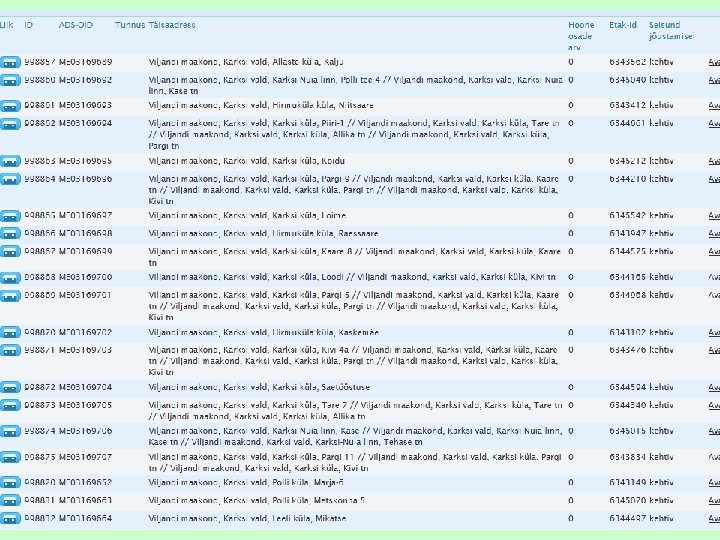Open the Ava link in the Saetööstuse row
The width and height of the screenshot is (720, 540).
point(714,388)
